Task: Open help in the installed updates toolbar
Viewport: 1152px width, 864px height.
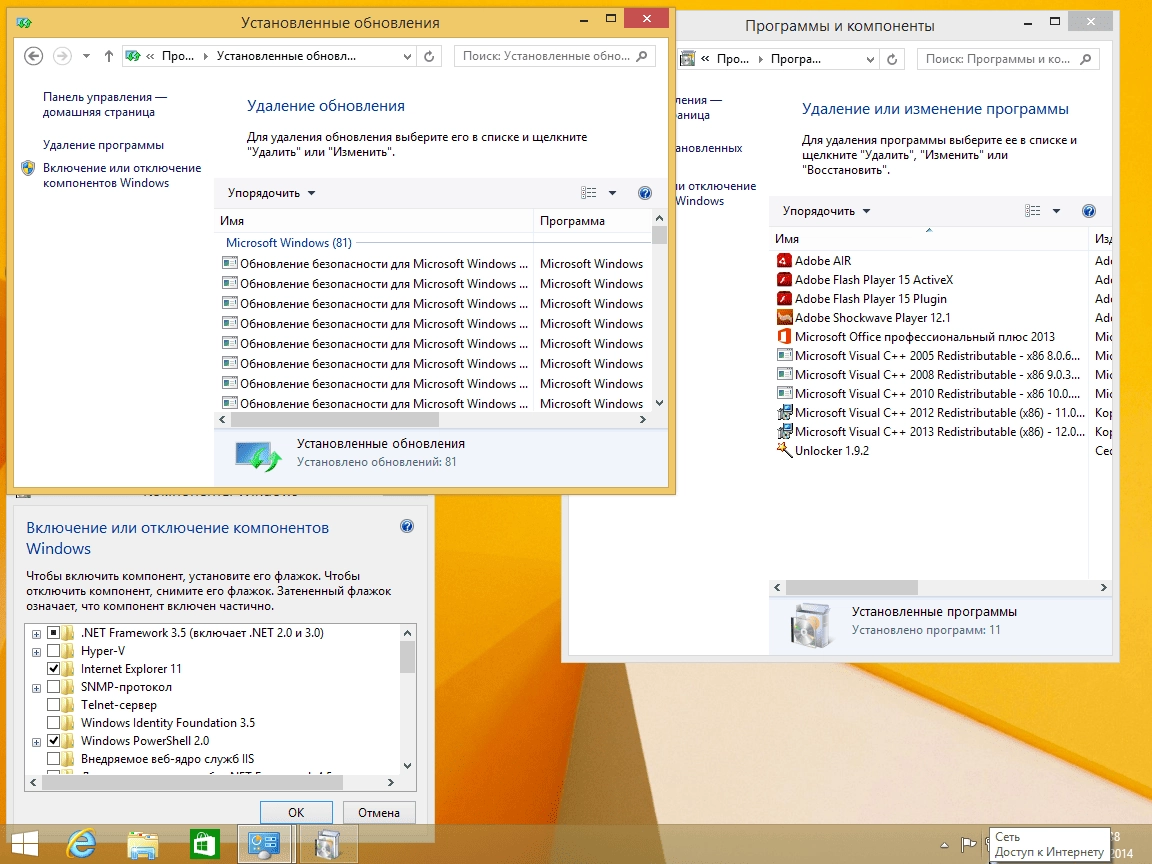Action: (644, 193)
